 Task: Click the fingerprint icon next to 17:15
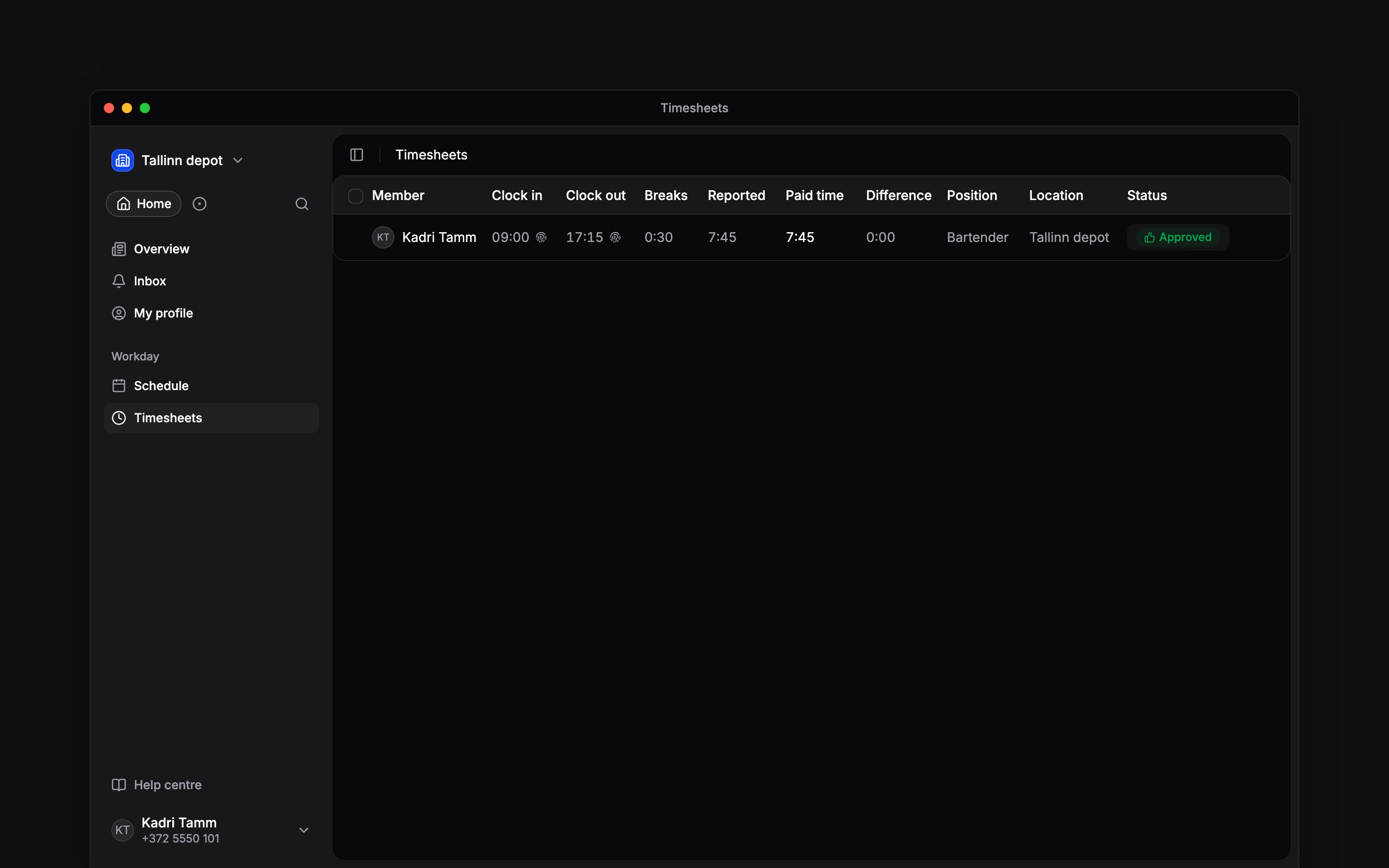tap(615, 238)
